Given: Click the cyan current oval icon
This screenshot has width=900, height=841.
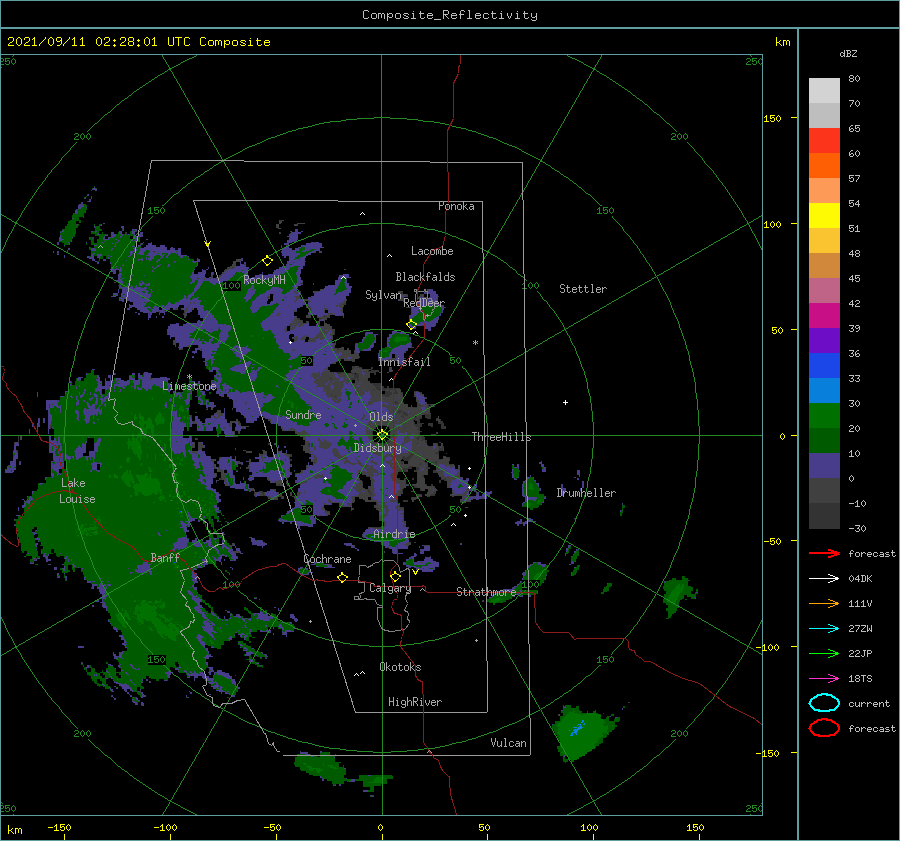Looking at the screenshot, I should pyautogui.click(x=824, y=703).
